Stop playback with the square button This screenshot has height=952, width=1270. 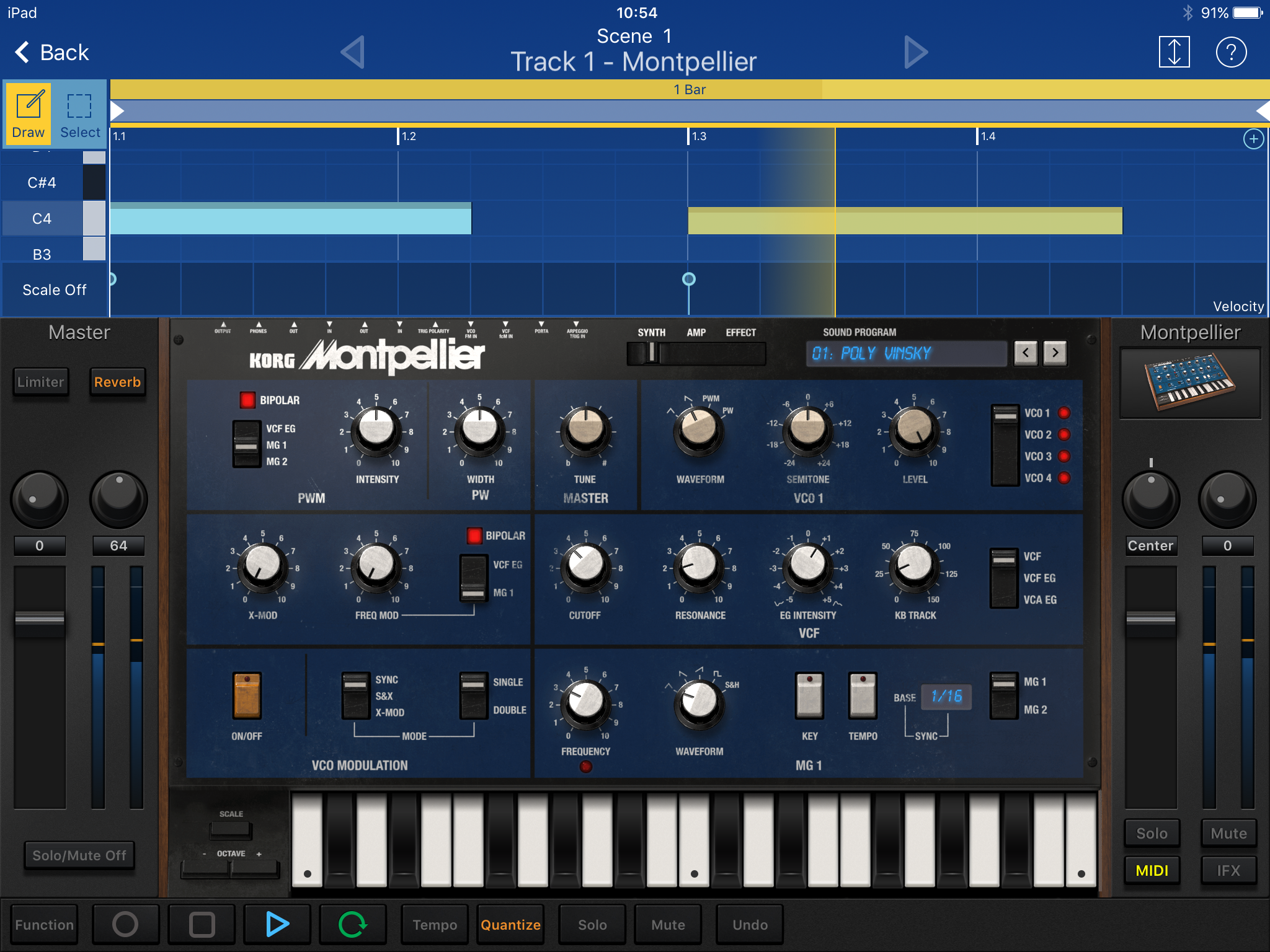(202, 924)
